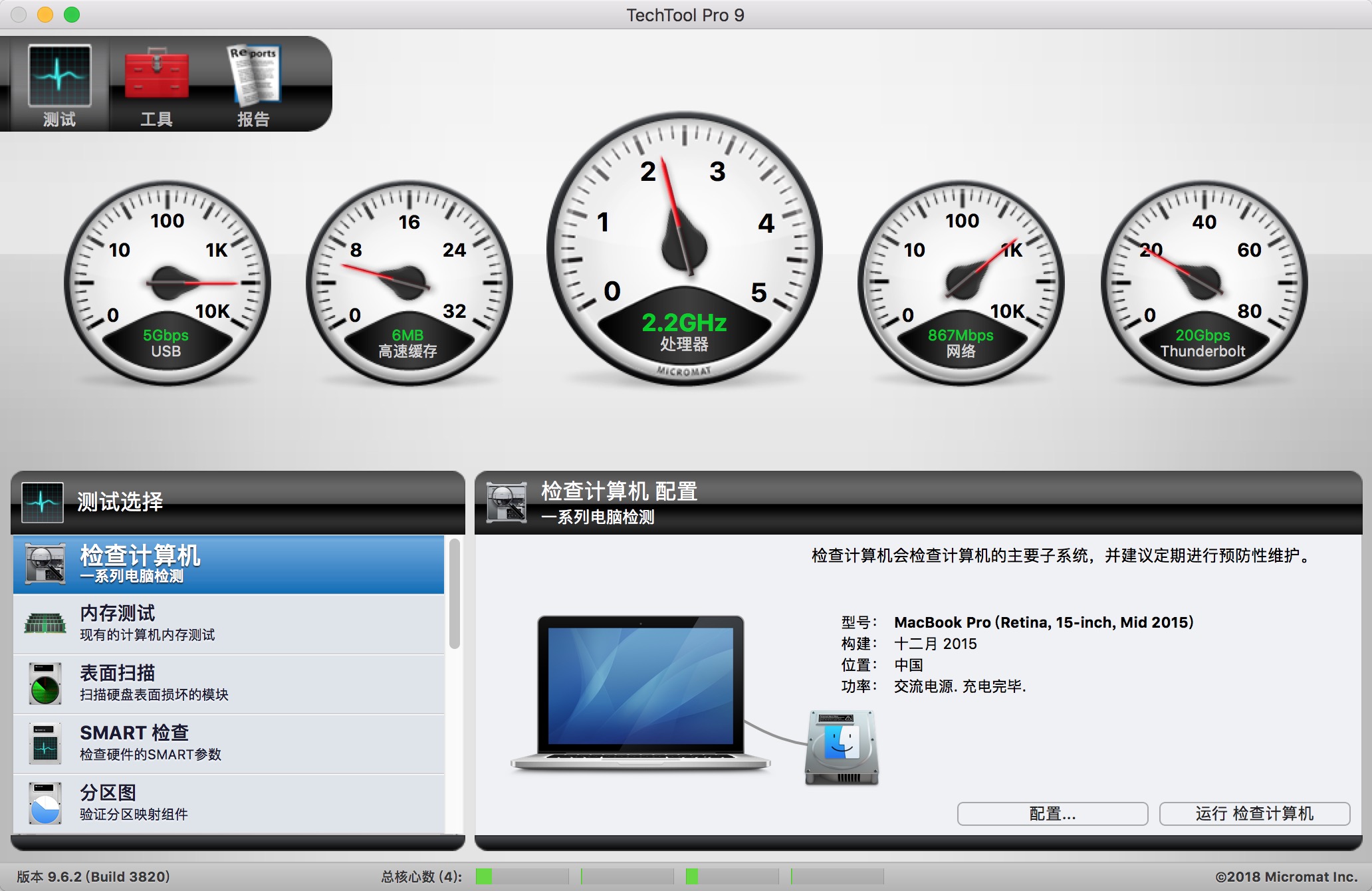Click the yellow minimize window button

(45, 15)
